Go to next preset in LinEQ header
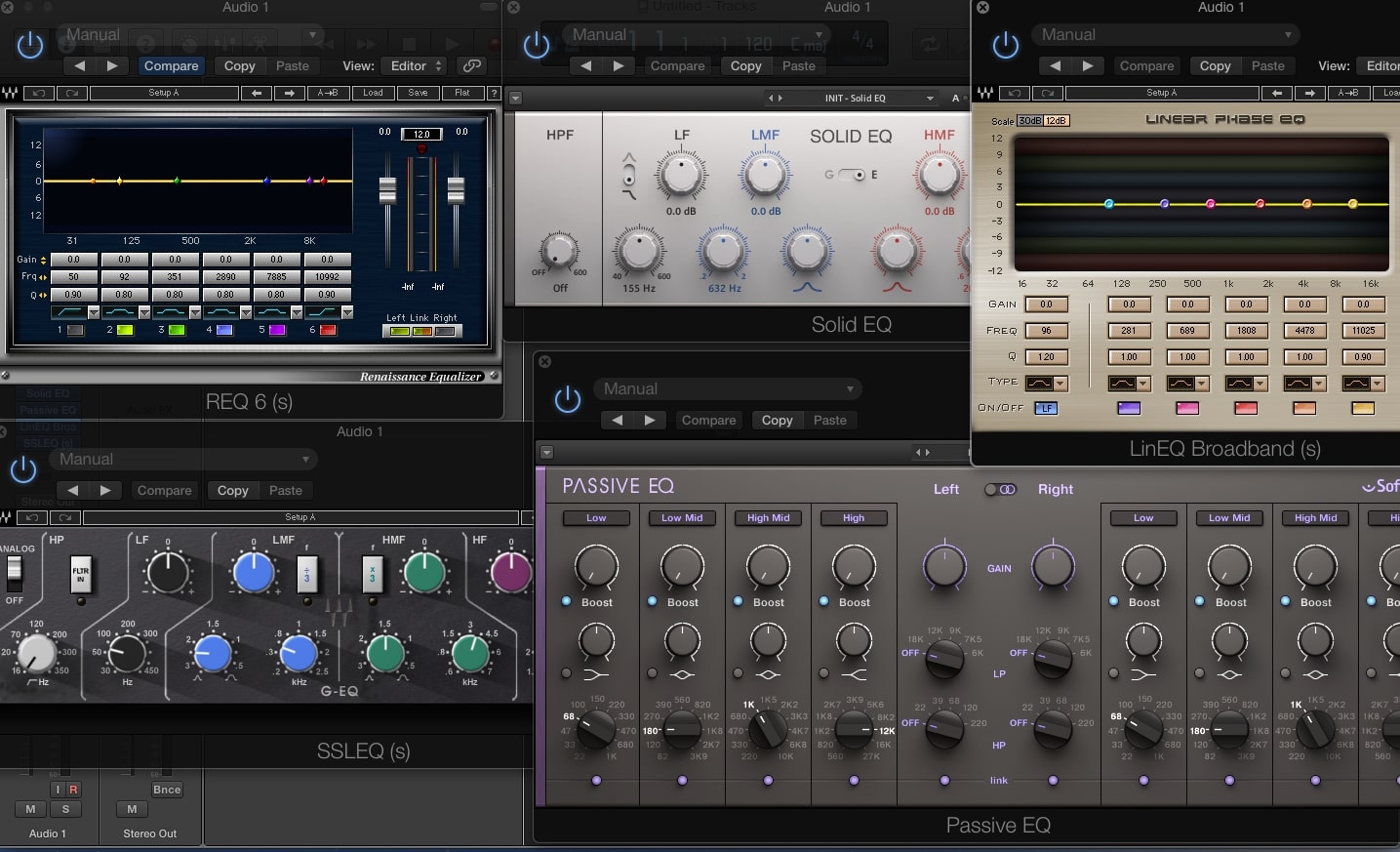The width and height of the screenshot is (1400, 852). (x=1088, y=66)
